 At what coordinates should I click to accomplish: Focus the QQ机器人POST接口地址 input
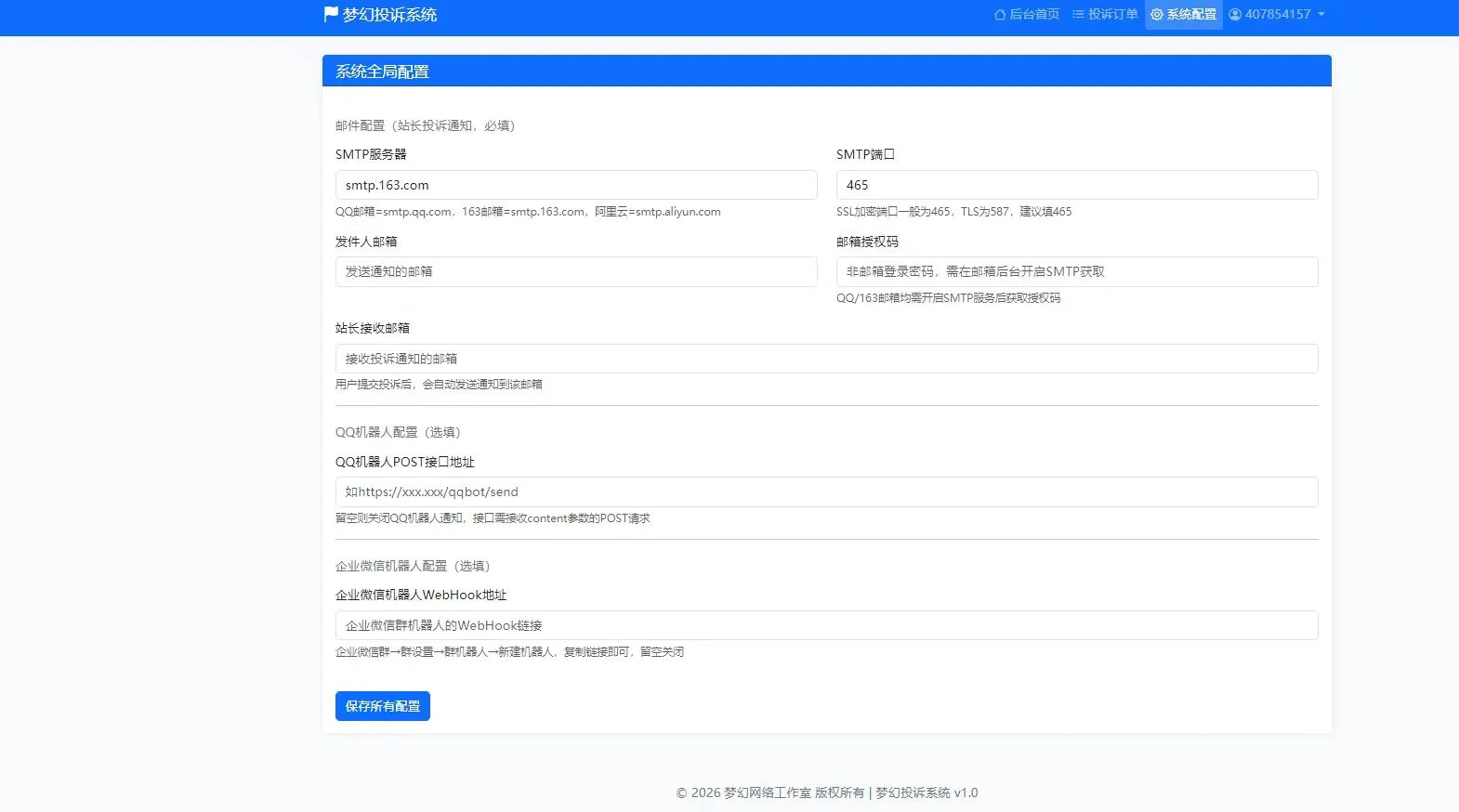point(826,492)
